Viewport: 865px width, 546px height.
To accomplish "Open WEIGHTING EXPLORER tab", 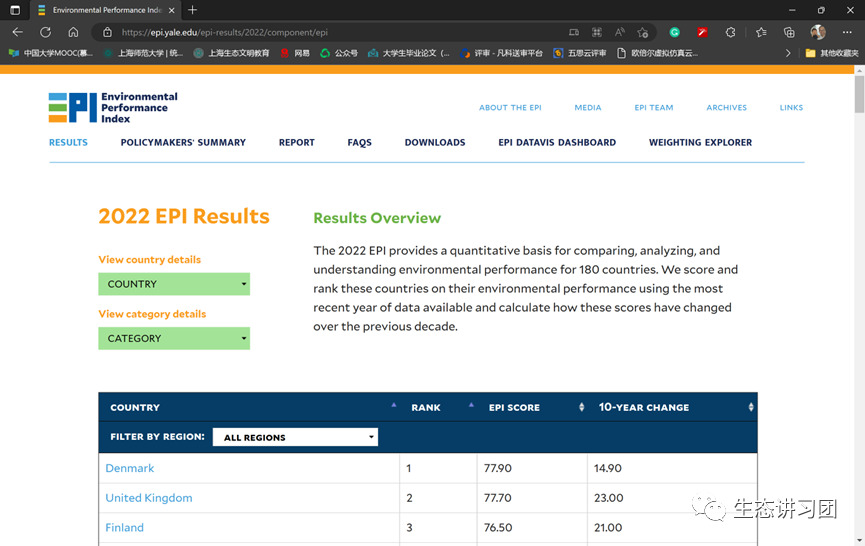I will [x=700, y=142].
